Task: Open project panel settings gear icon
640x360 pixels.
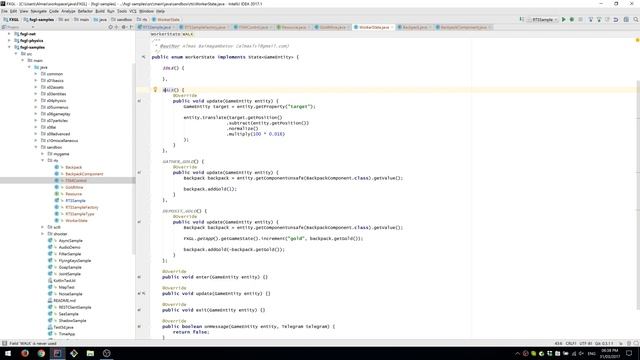Action: click(124, 27)
